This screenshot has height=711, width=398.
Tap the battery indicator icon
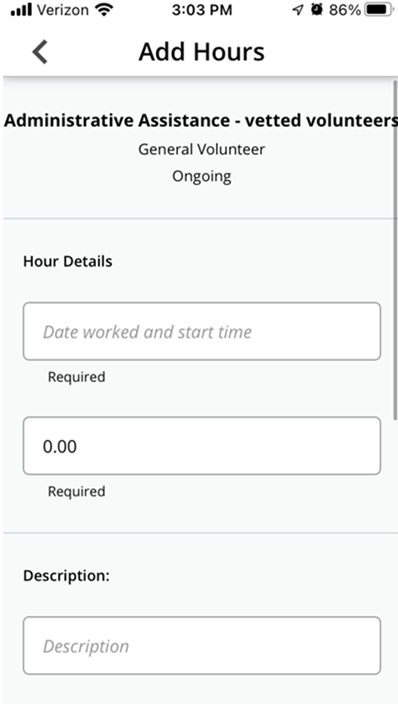pos(379,10)
